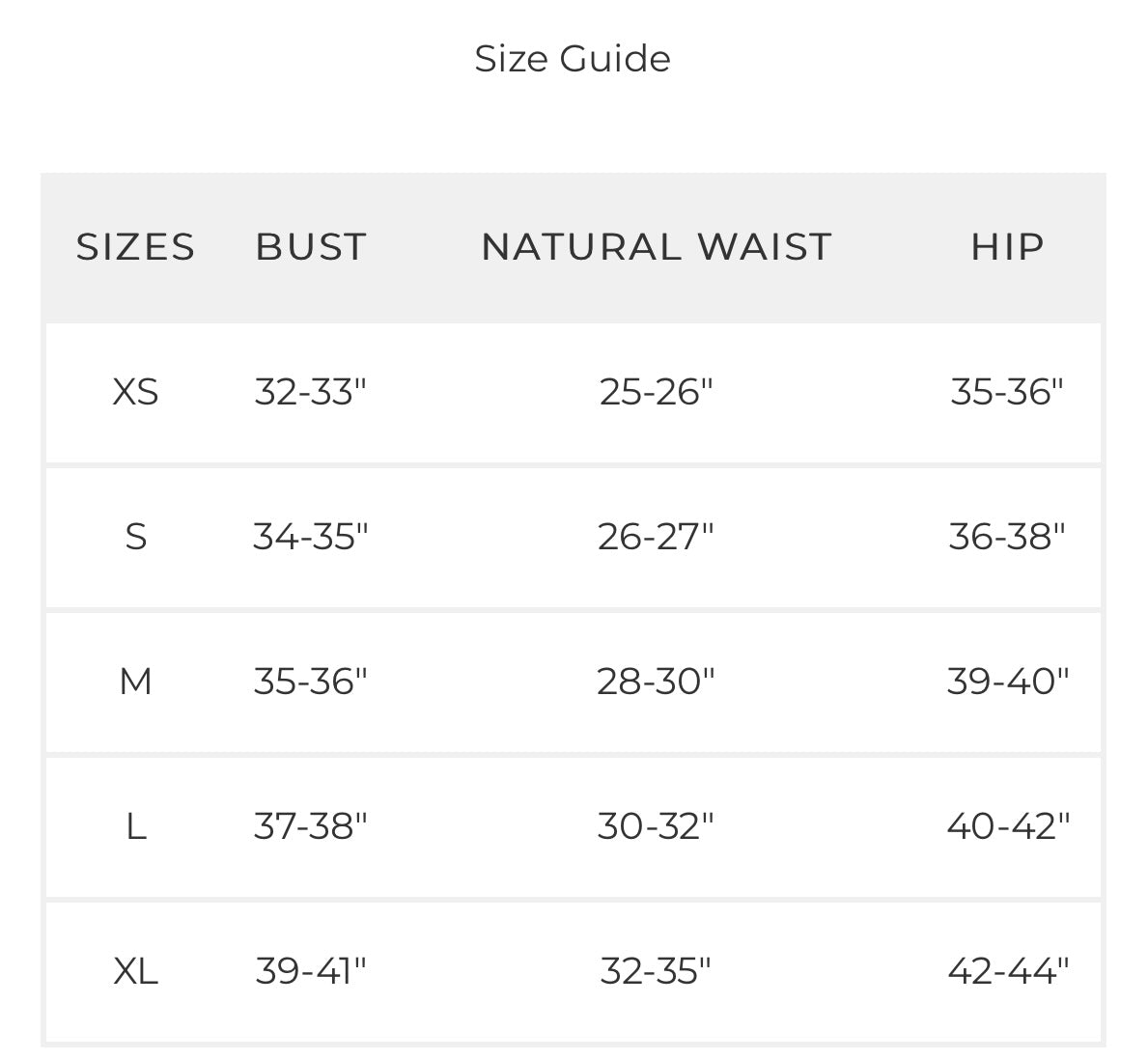Select the S size row label
1148x1059 pixels.
136,537
